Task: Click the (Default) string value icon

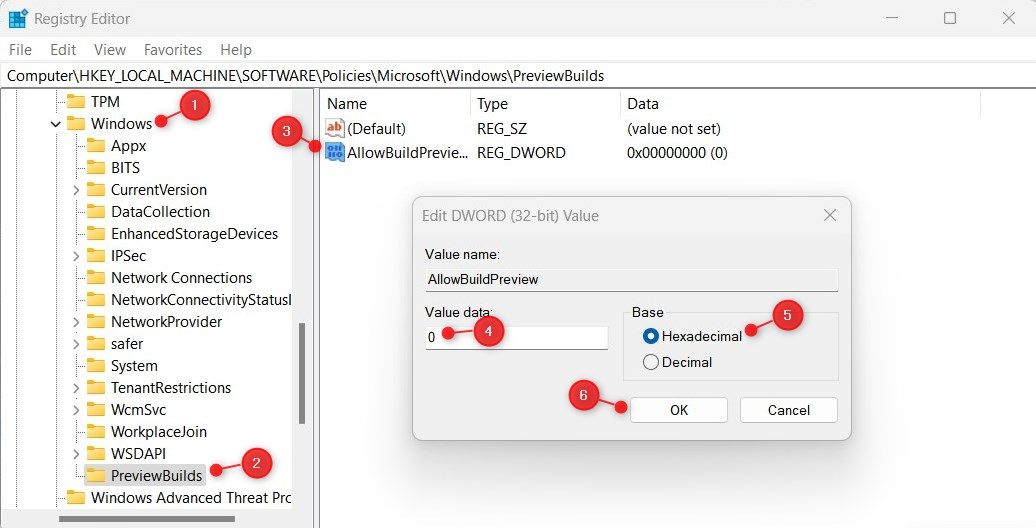Action: [335, 128]
